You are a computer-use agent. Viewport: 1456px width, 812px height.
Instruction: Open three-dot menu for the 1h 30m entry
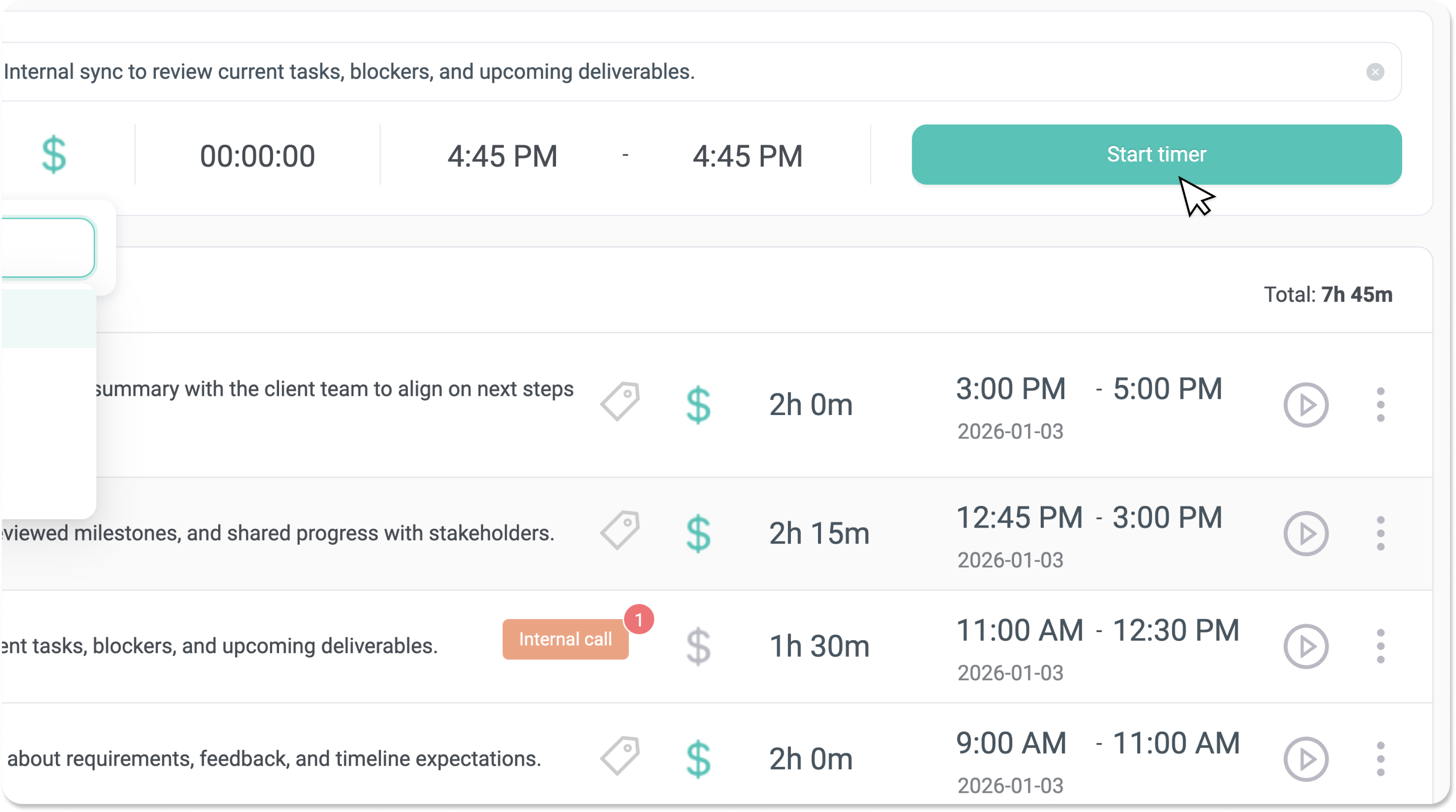1380,646
